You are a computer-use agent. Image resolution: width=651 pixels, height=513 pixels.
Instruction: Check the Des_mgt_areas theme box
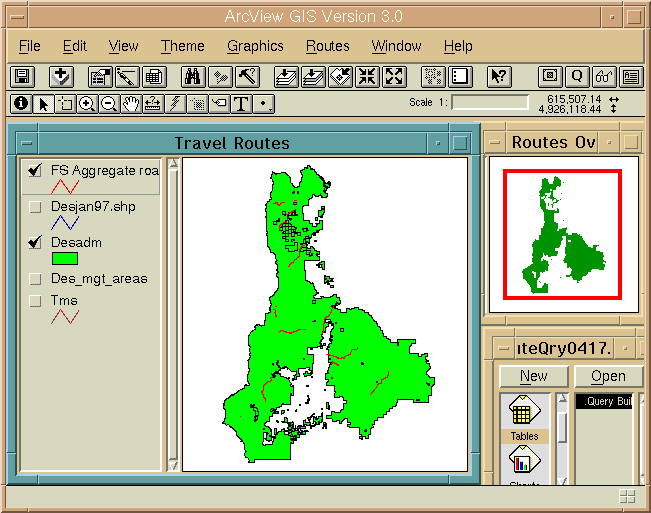[35, 278]
